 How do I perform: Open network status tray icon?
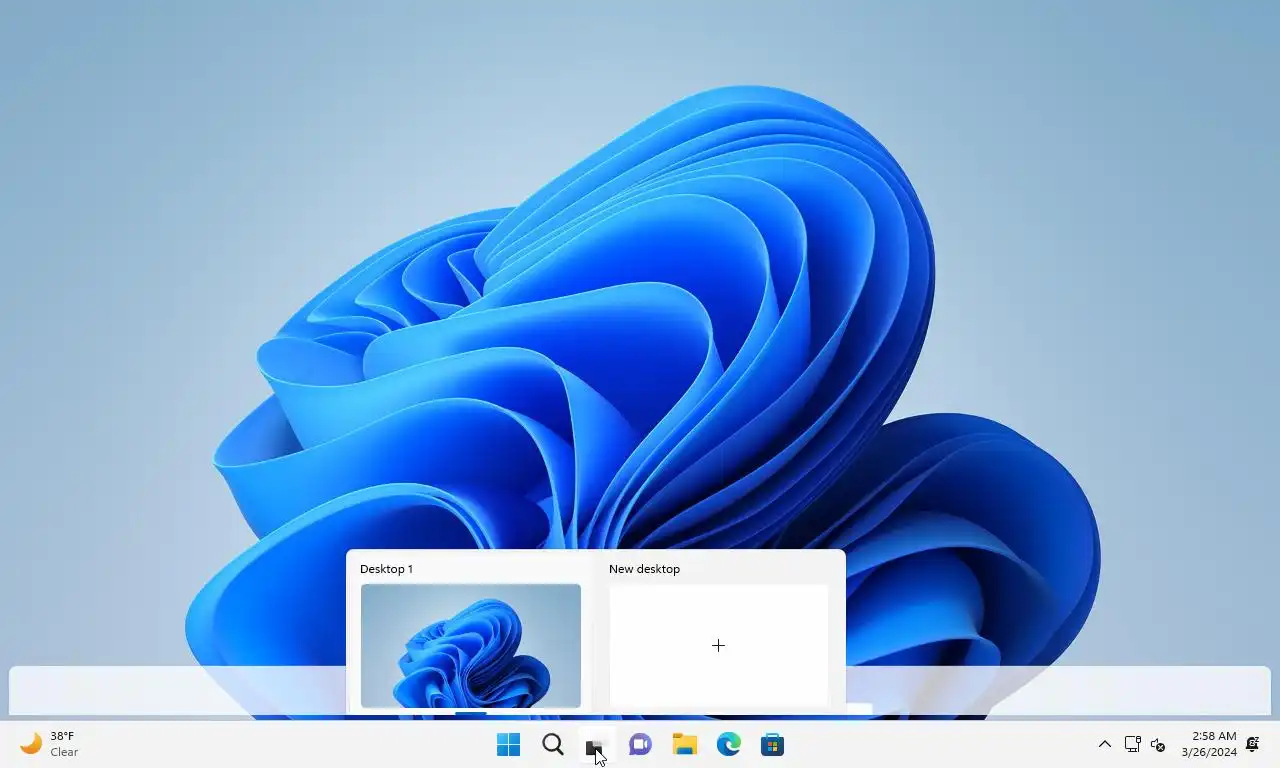(x=1132, y=744)
